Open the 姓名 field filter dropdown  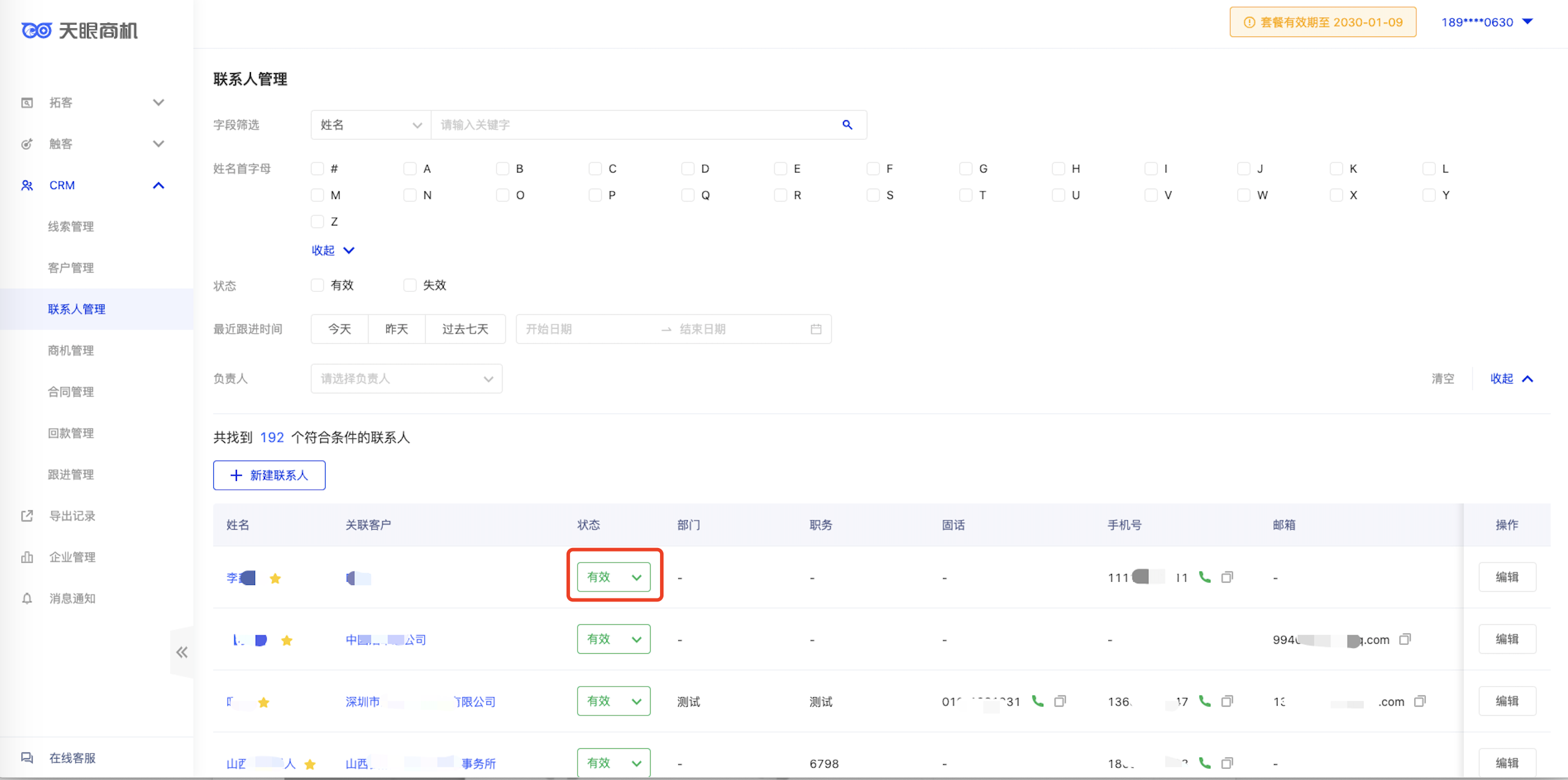coord(370,125)
